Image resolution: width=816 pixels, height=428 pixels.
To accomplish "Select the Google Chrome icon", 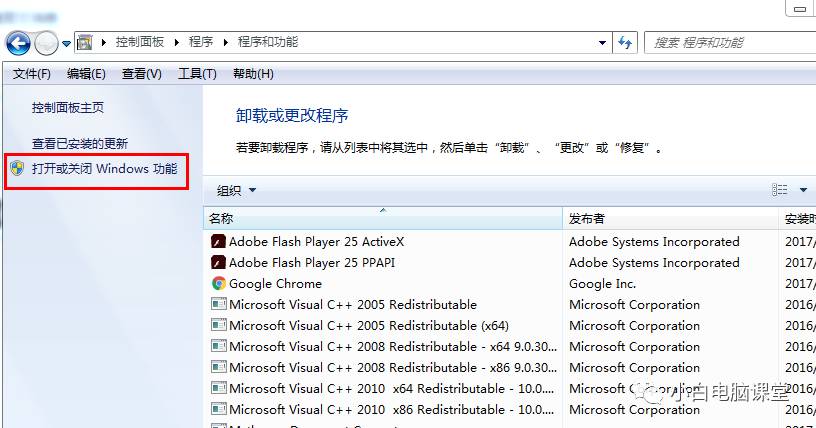I will click(x=219, y=284).
